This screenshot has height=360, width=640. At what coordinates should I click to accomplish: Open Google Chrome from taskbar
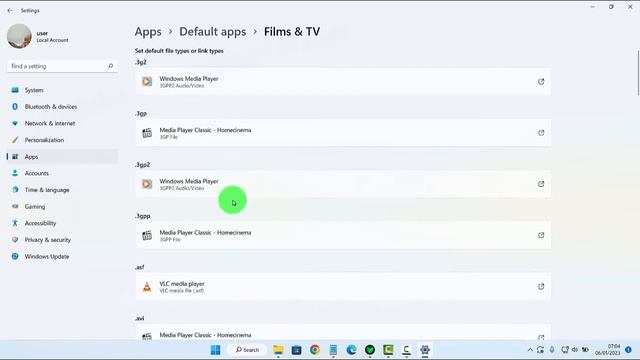pos(315,350)
